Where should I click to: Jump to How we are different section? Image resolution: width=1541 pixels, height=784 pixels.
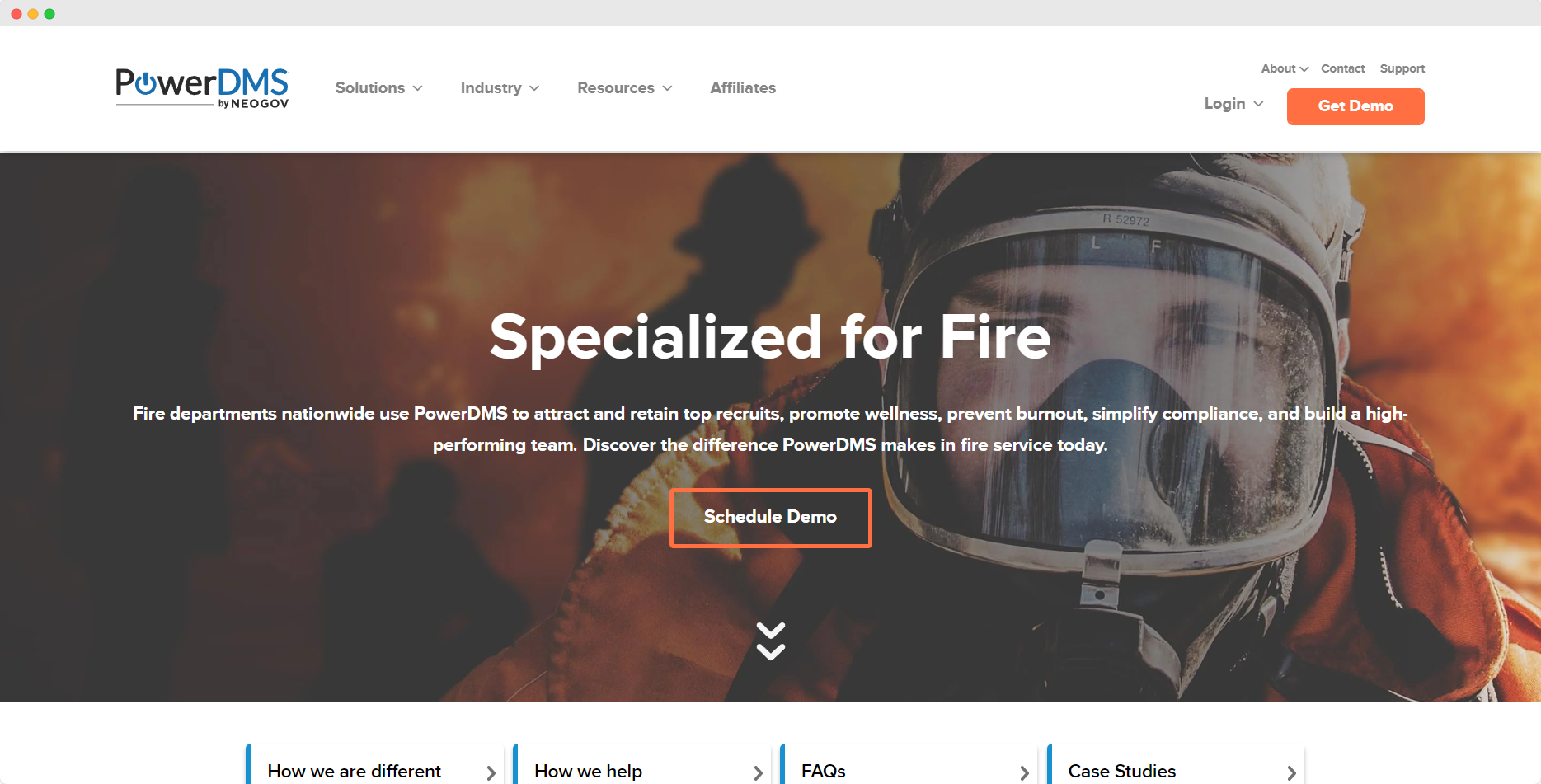click(354, 771)
